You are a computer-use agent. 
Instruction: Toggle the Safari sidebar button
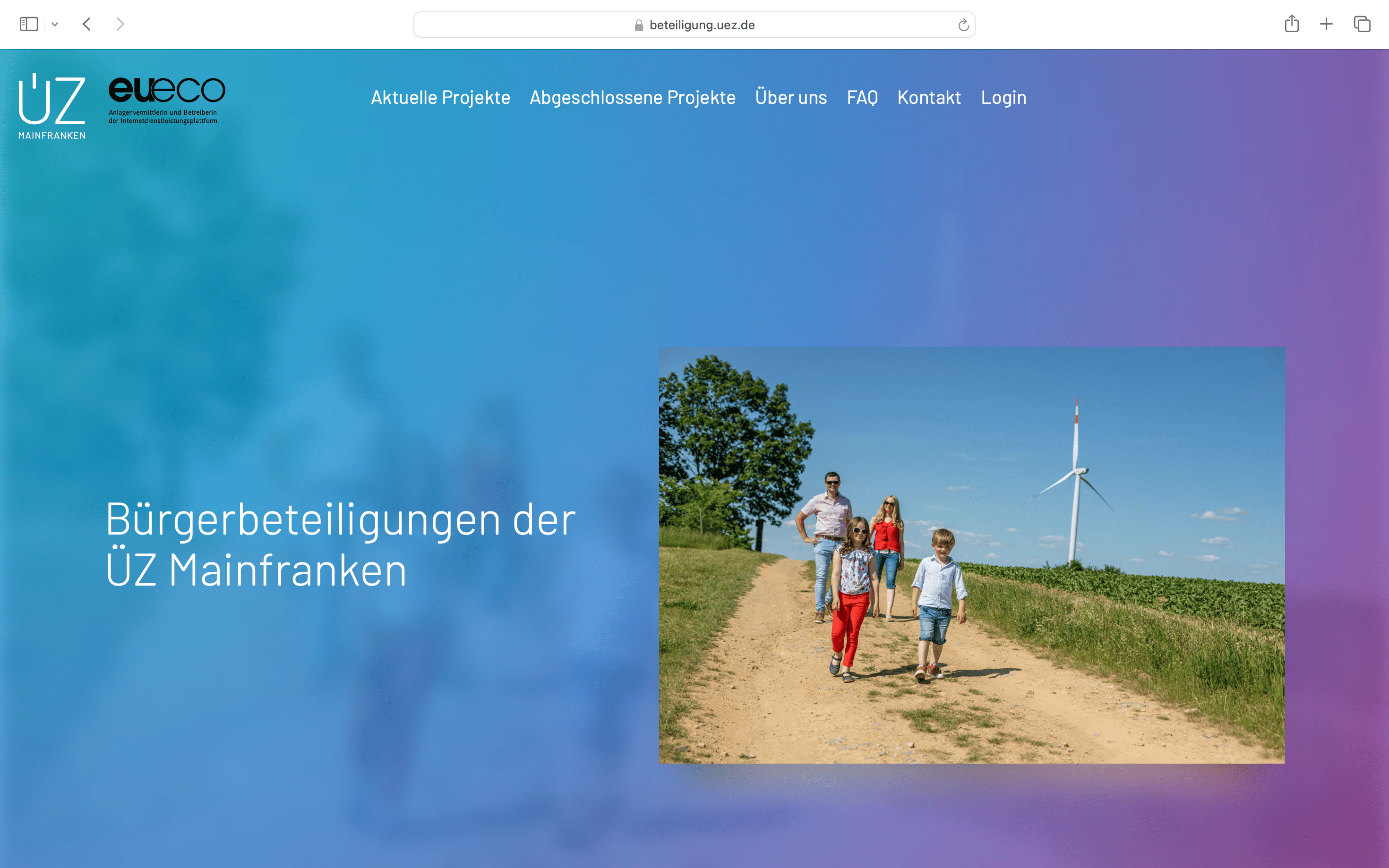point(29,24)
